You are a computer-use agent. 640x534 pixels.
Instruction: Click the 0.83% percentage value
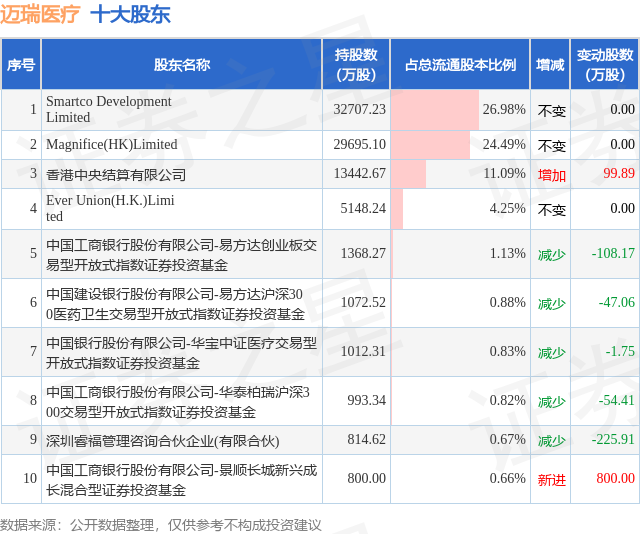pos(507,351)
